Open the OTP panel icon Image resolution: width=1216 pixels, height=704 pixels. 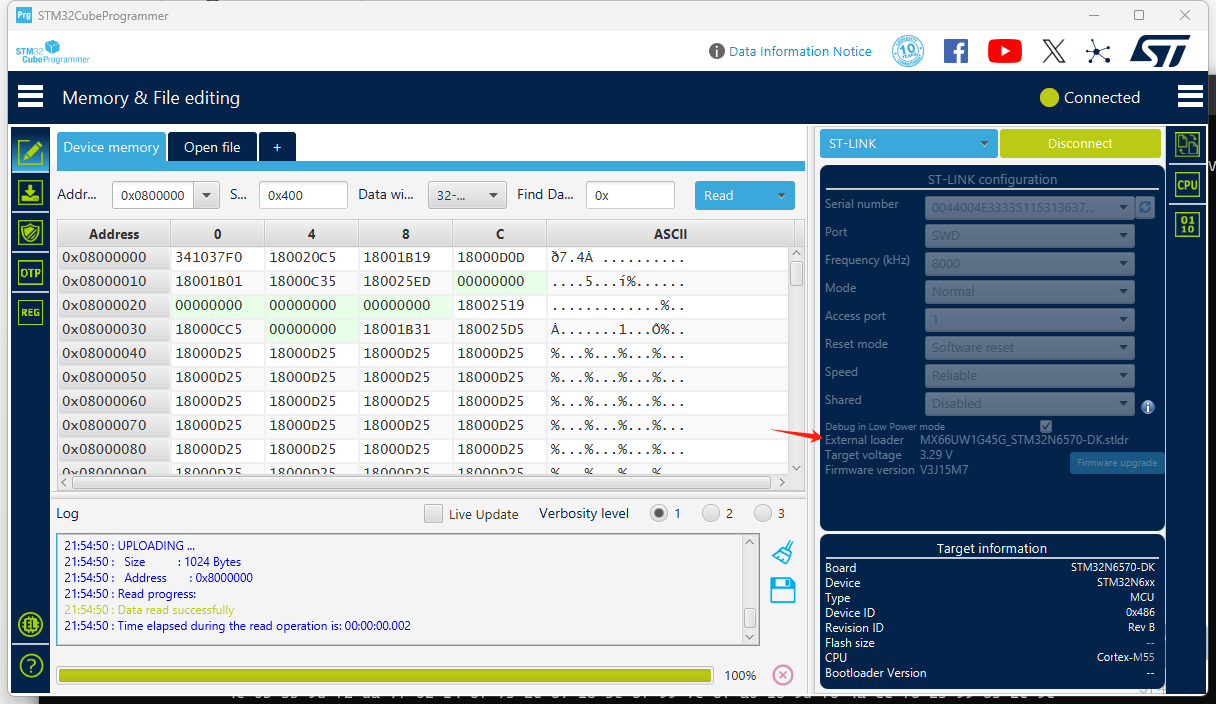click(x=31, y=273)
